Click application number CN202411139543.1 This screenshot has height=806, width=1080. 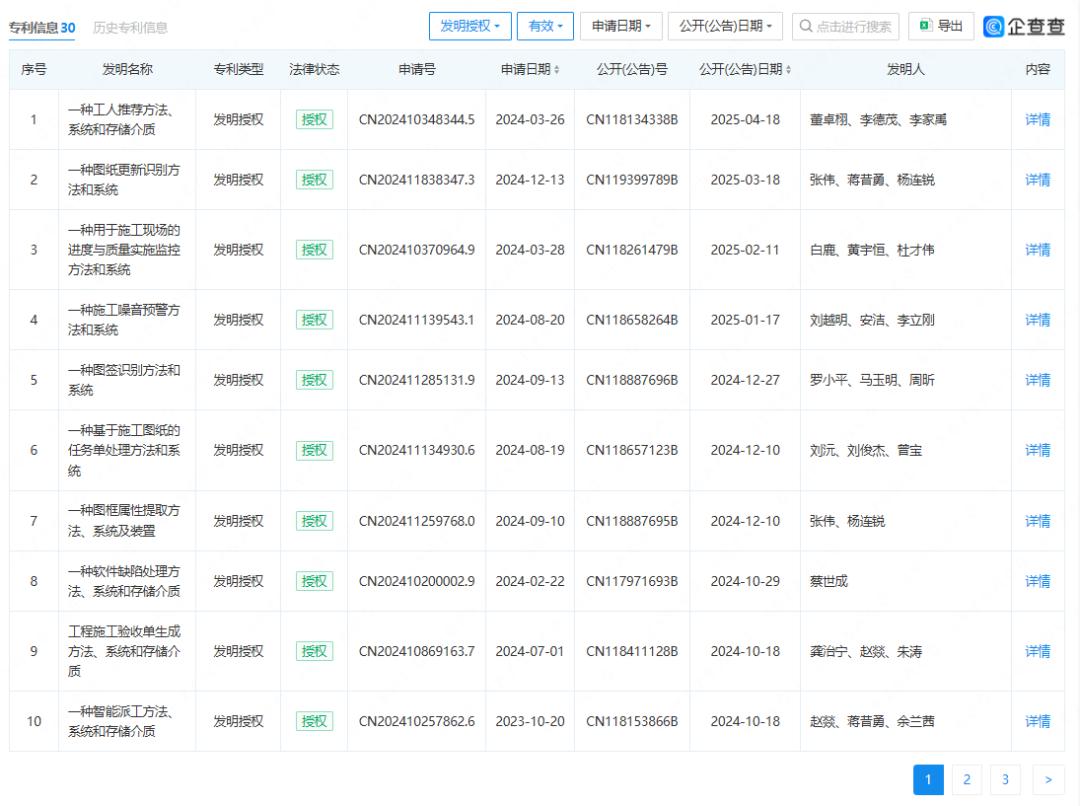coord(417,320)
